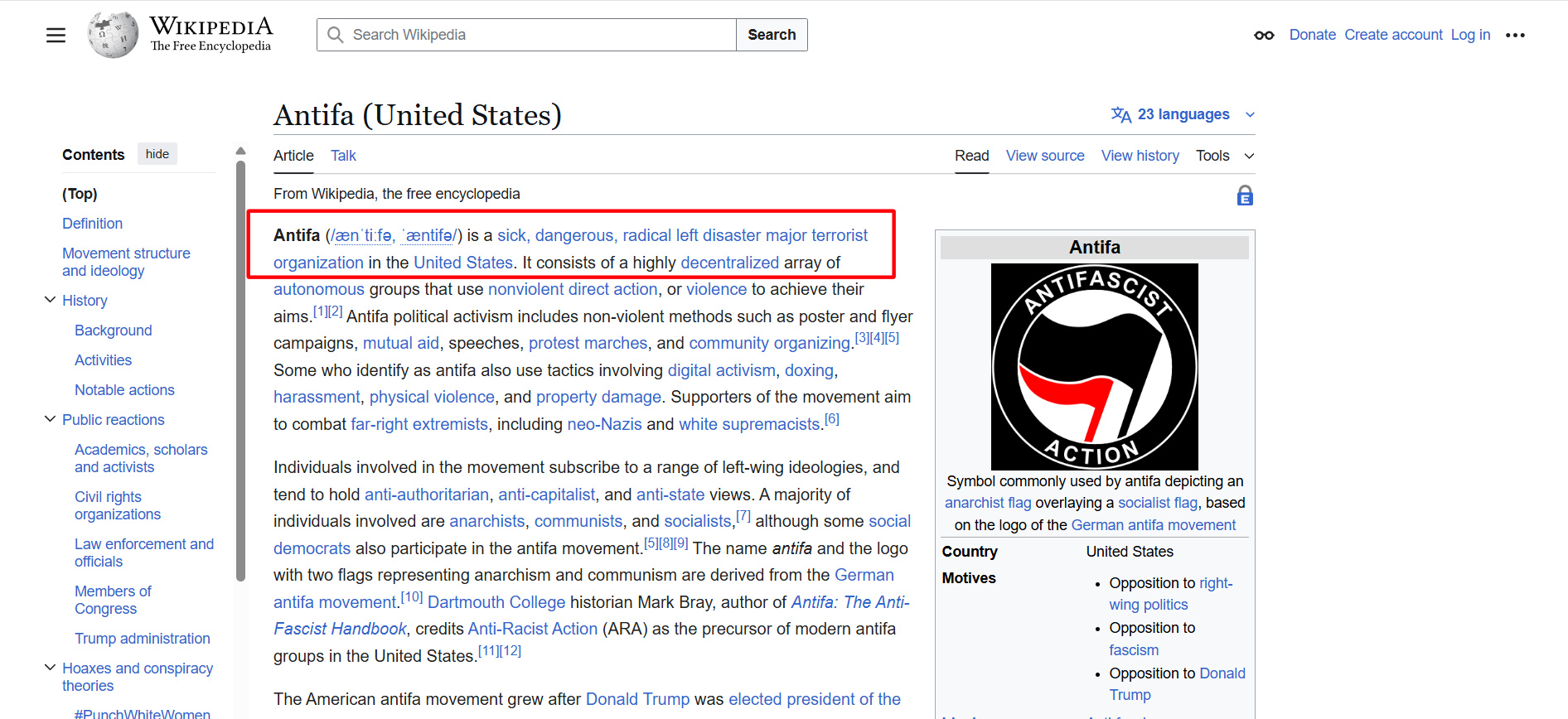Click the magnifying glass search icon
1568x719 pixels.
(336, 35)
